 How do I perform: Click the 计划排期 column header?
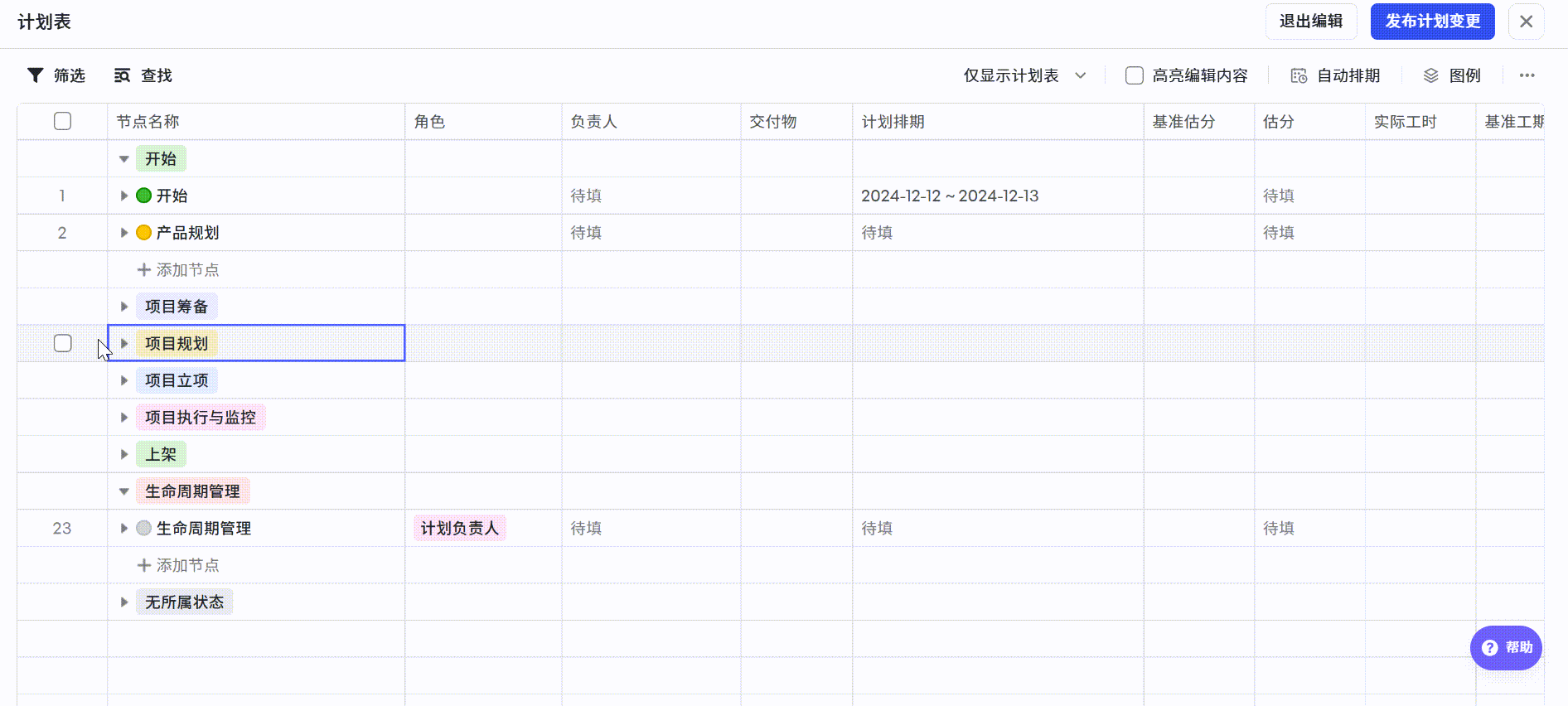(893, 122)
